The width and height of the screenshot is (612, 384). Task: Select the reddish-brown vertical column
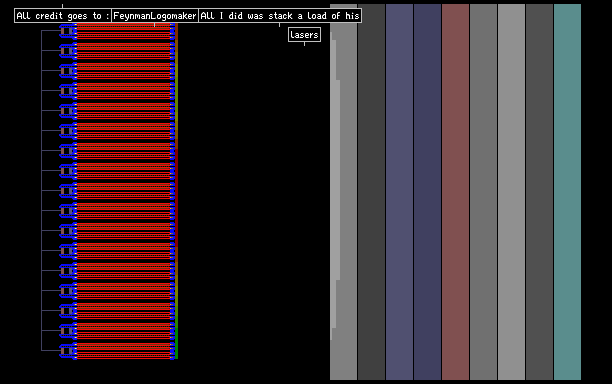455,192
